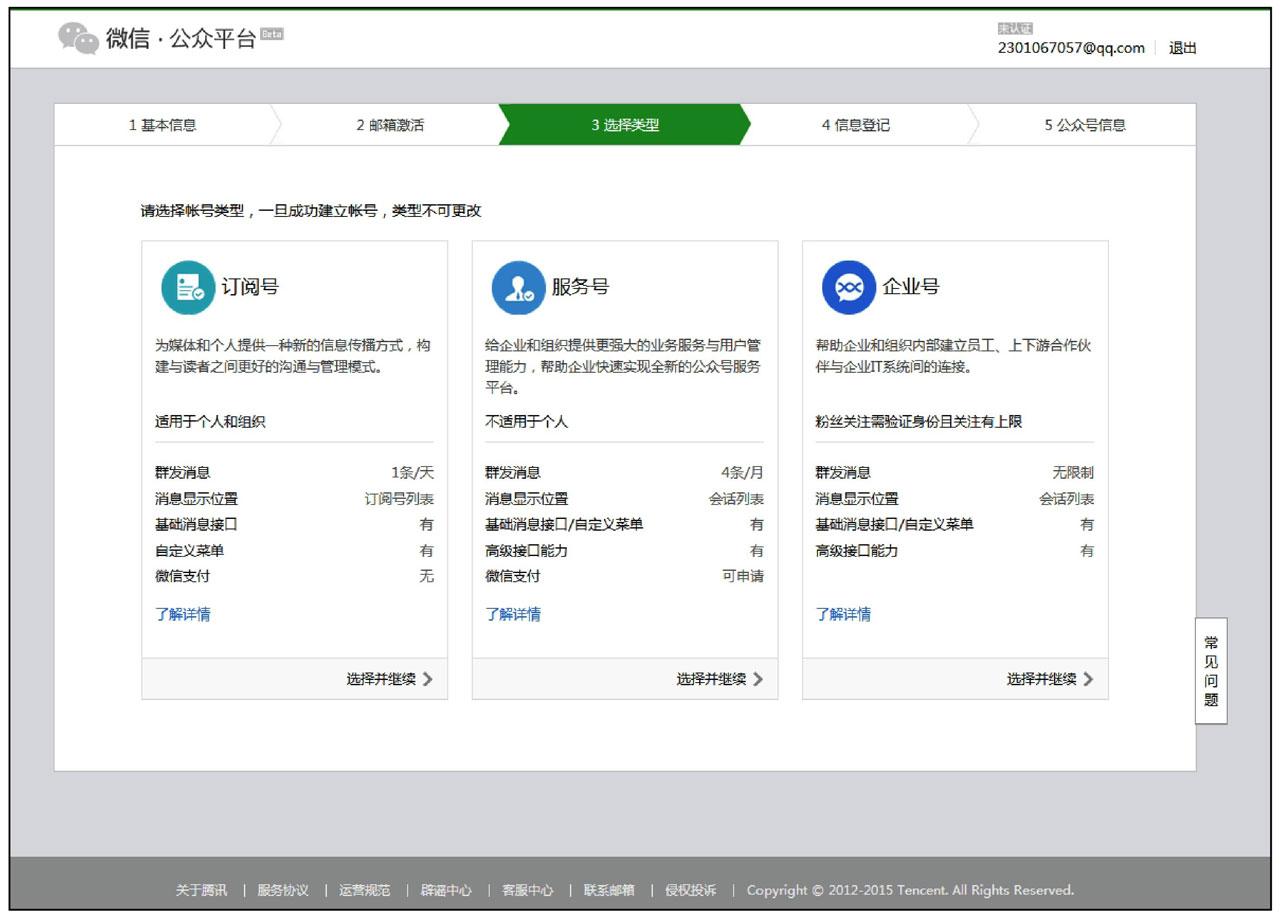Open 辟谣中心 footer link
Image resolution: width=1280 pixels, height=920 pixels.
click(x=446, y=890)
